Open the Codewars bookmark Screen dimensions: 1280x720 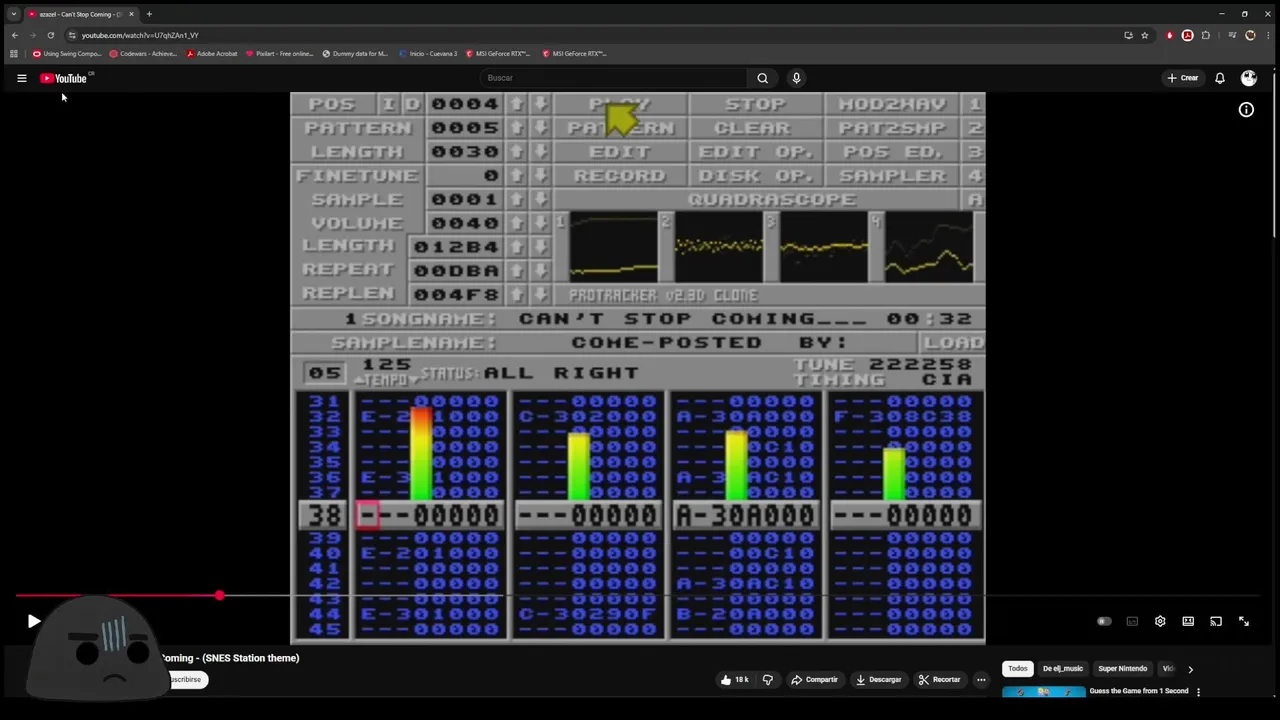point(143,54)
